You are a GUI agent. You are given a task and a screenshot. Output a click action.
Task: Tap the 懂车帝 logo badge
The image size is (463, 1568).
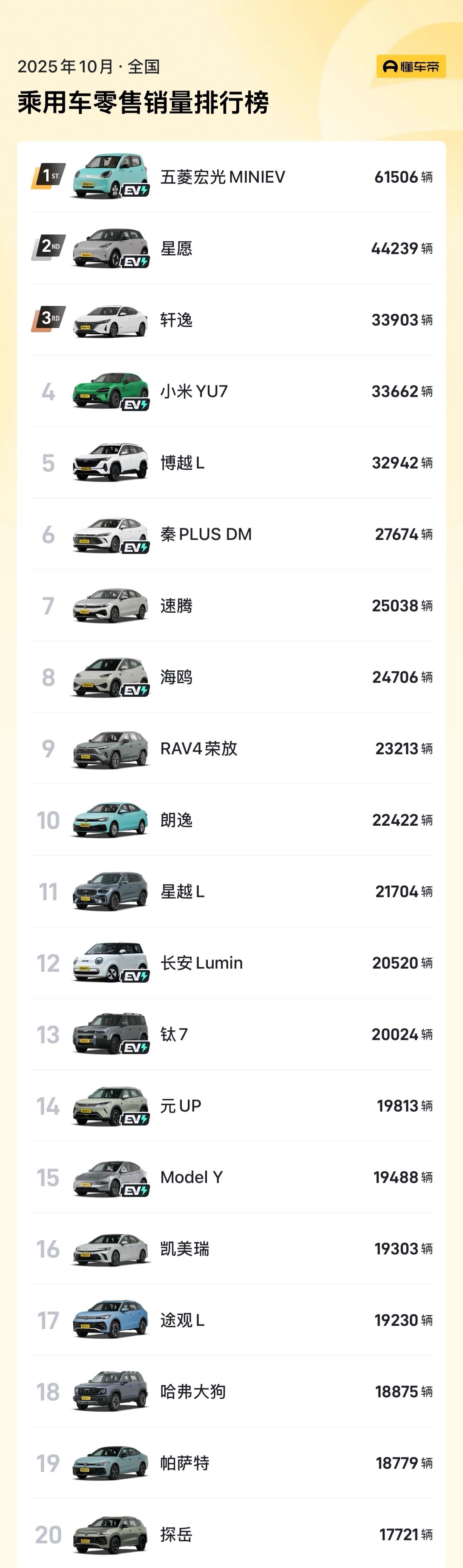tap(411, 66)
